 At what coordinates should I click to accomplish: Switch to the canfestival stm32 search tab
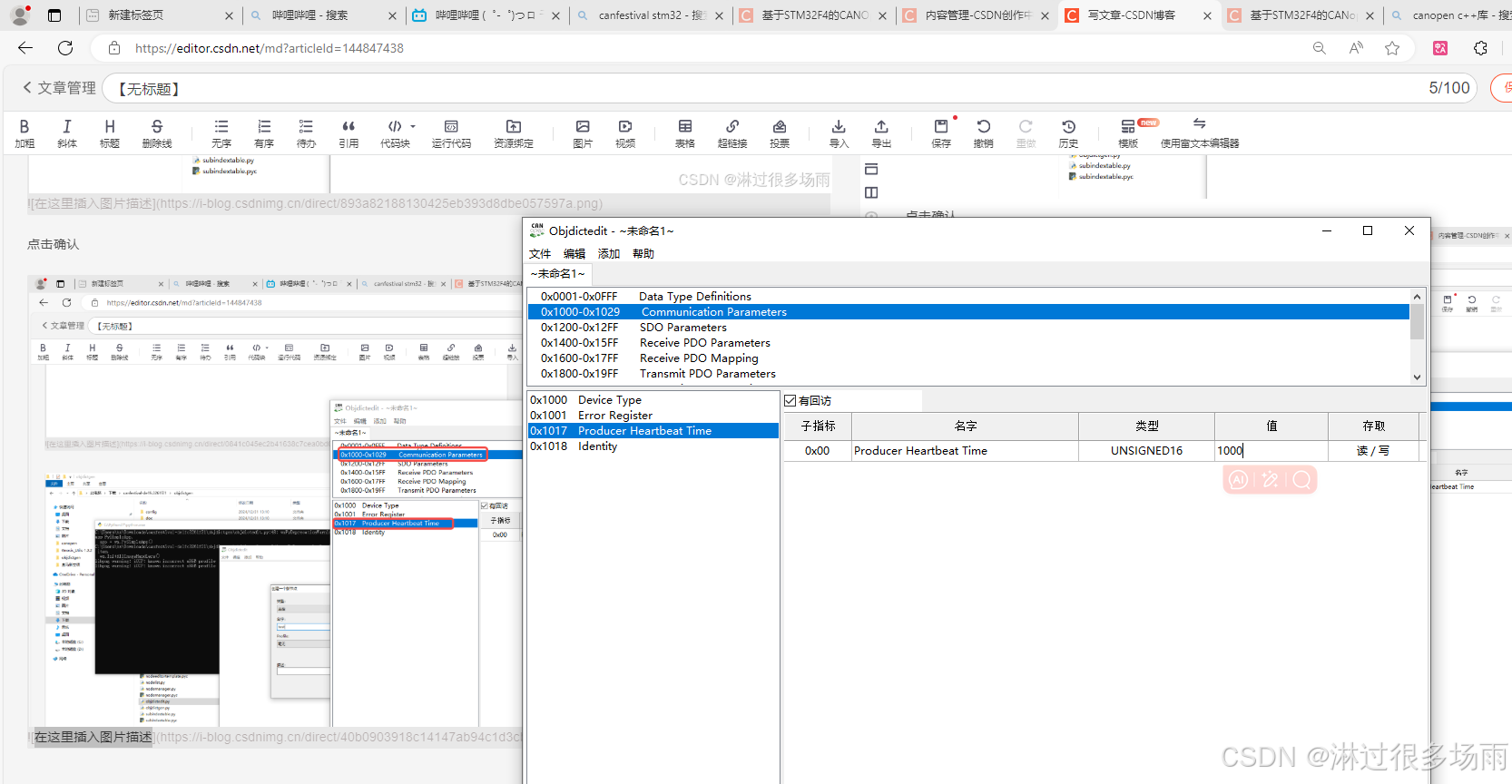tap(652, 15)
